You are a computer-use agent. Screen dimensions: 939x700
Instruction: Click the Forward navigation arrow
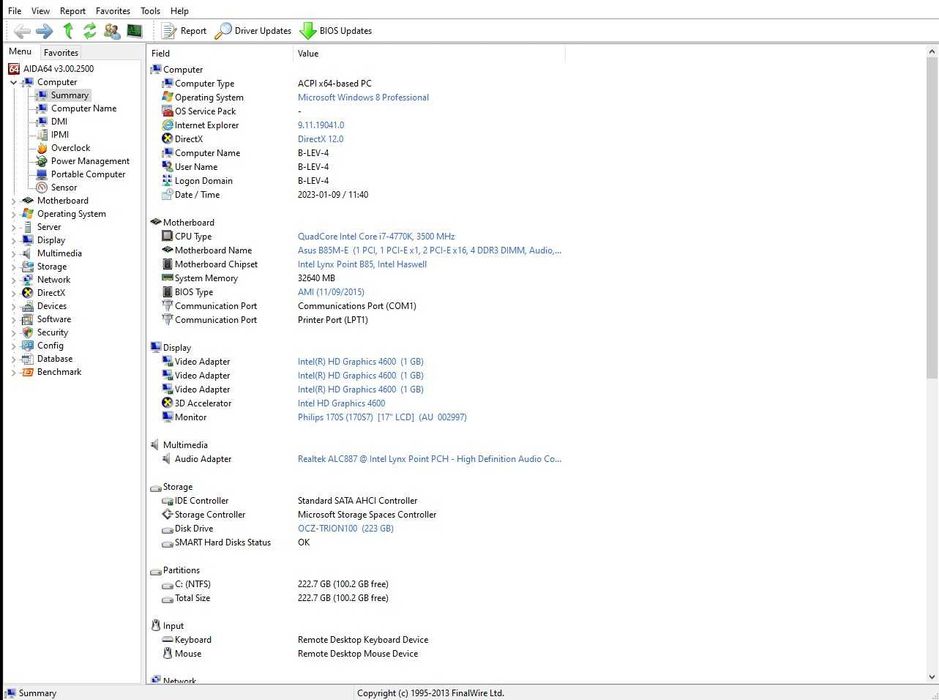point(44,31)
